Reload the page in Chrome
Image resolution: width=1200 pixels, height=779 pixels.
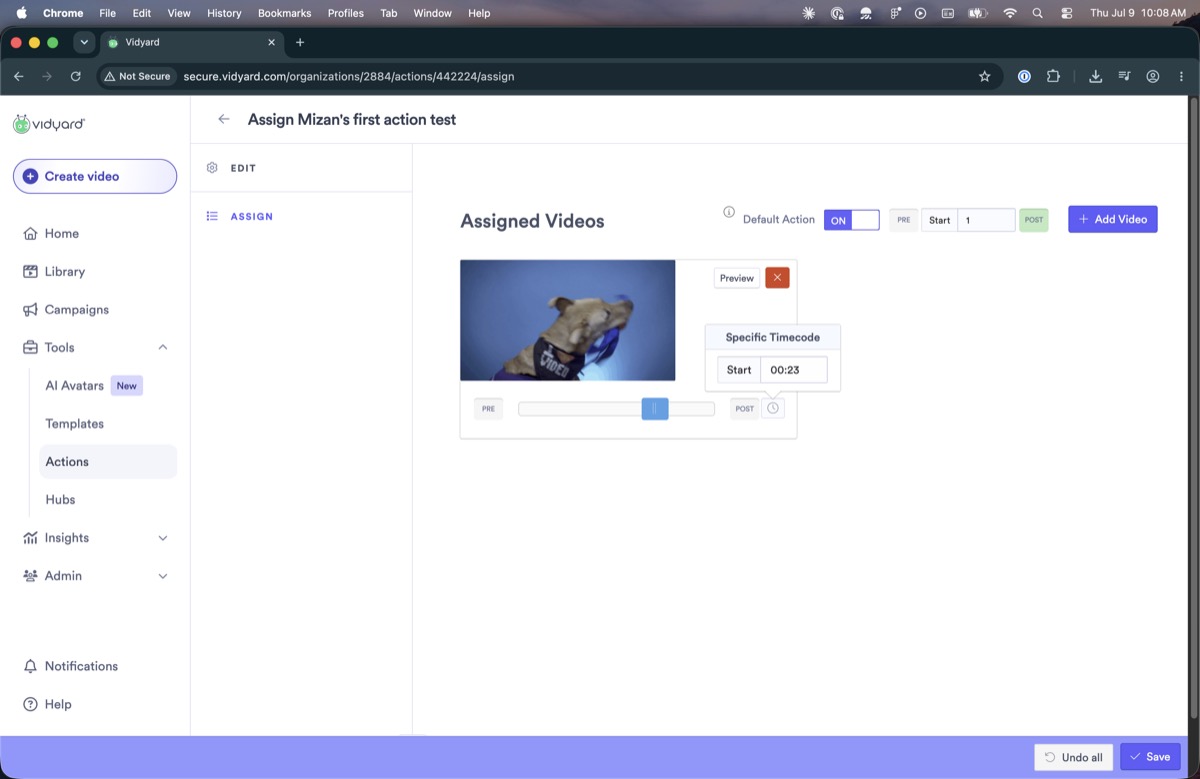click(x=75, y=76)
